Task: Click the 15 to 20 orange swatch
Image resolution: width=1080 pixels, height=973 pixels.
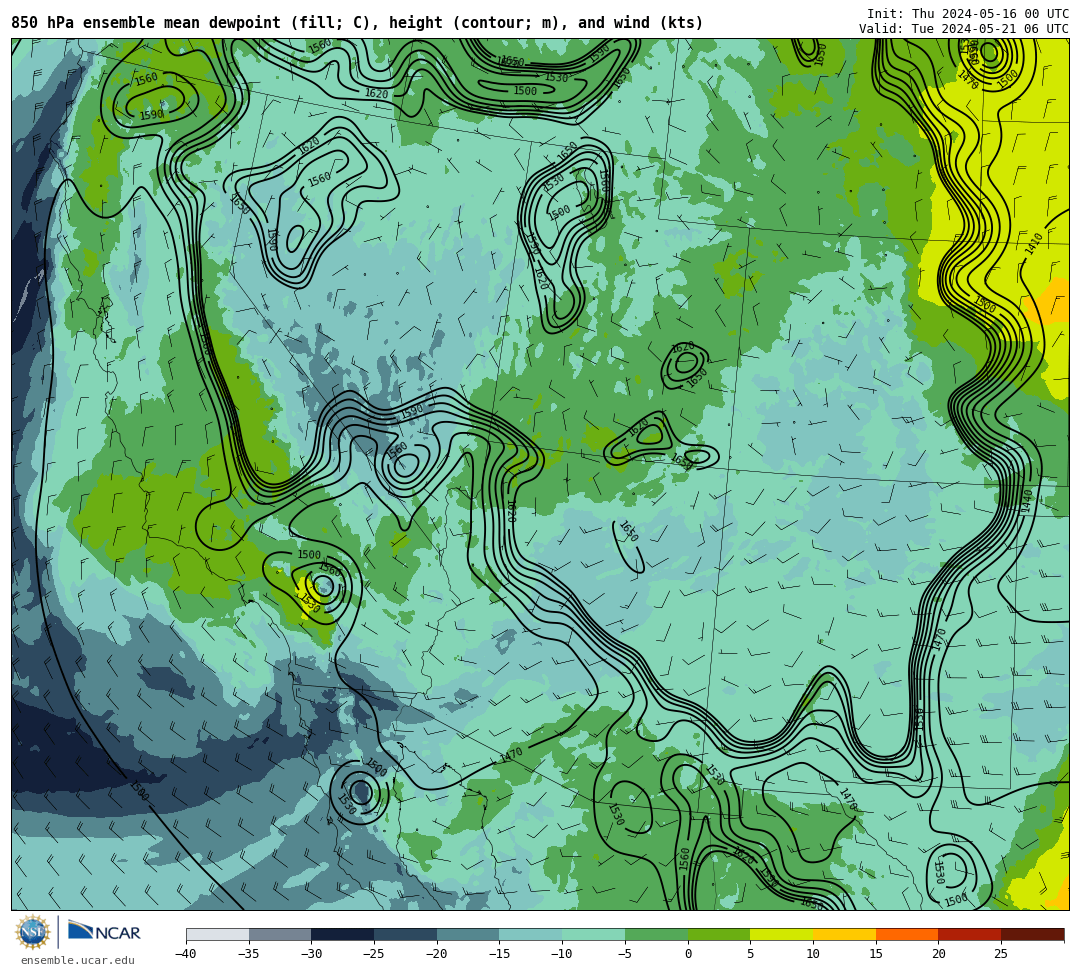Action: [906, 934]
